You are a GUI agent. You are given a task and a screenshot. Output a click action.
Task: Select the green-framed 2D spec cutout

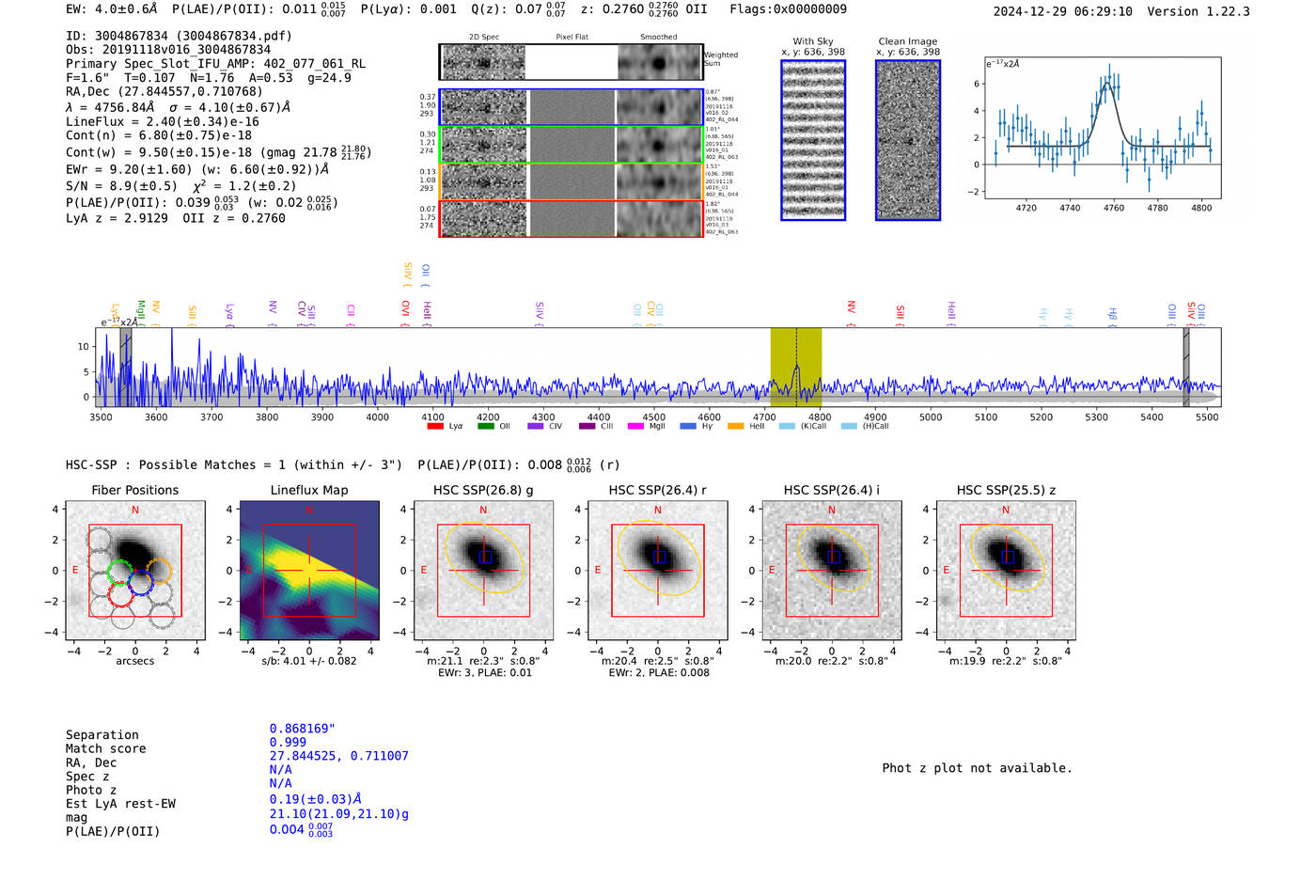[483, 145]
